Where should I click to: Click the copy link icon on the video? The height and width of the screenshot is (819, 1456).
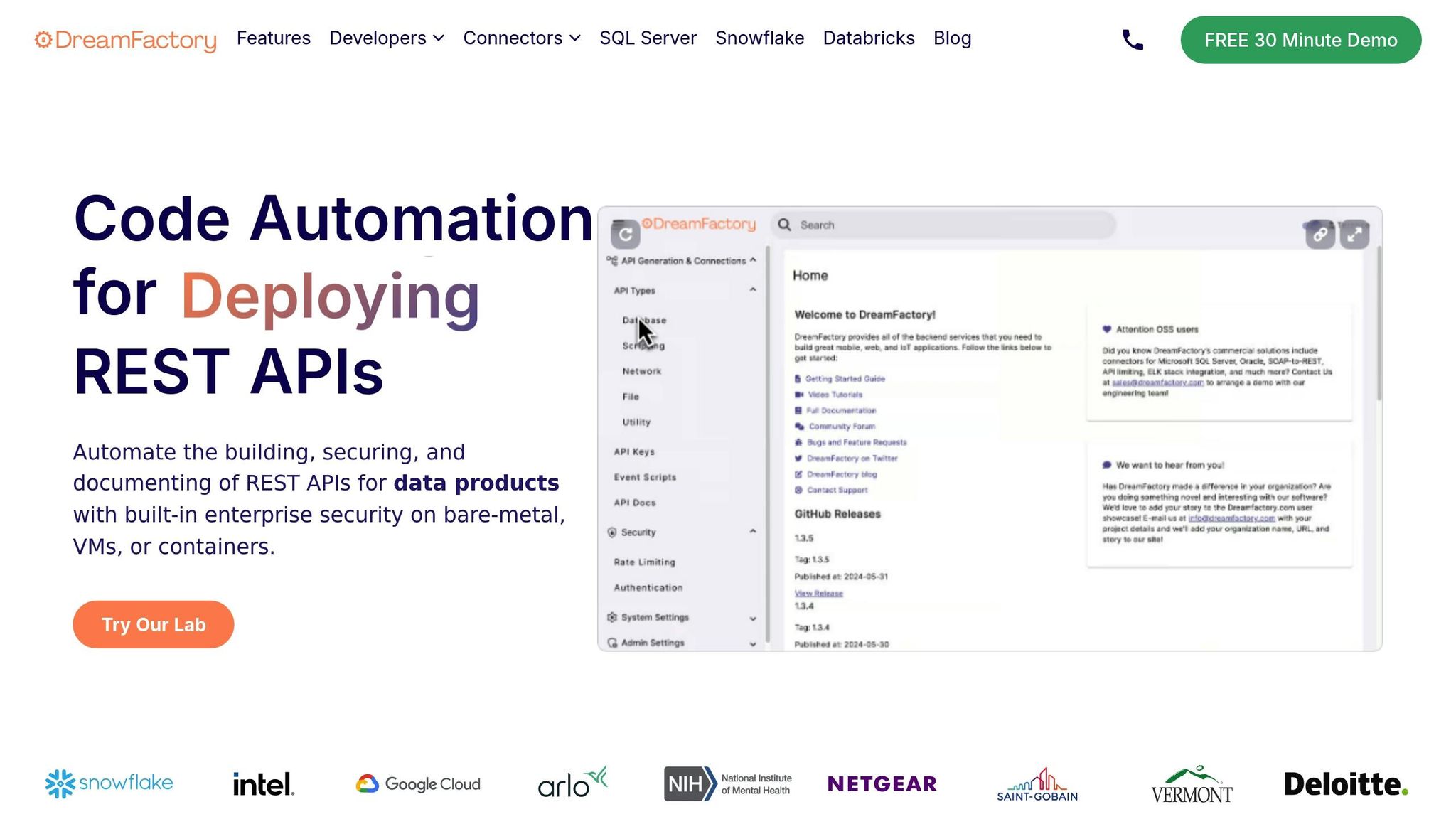click(1319, 235)
